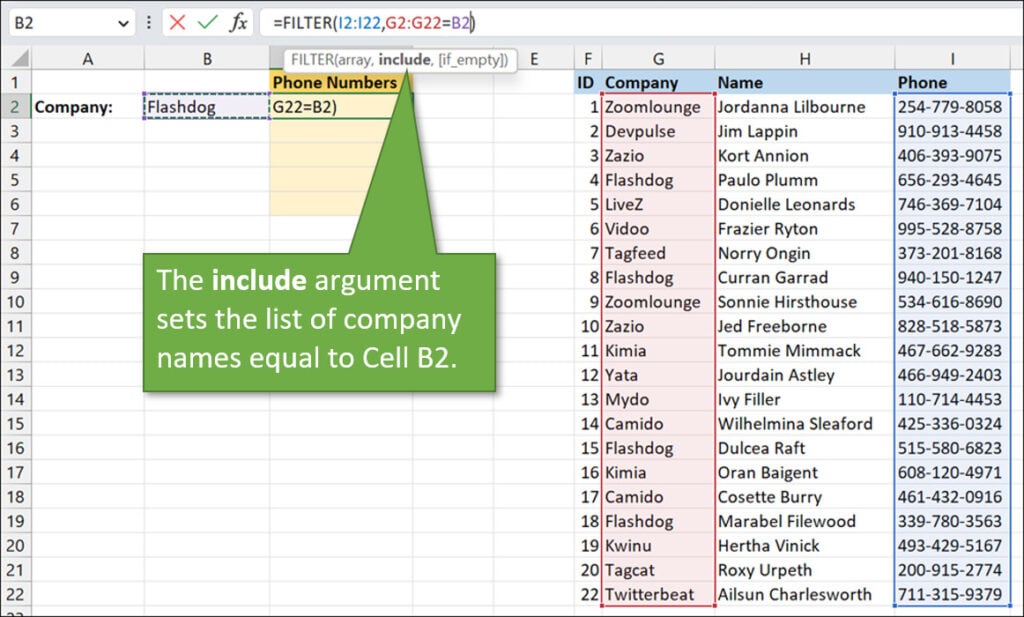Click the FILTER function name in the tooltip

click(x=311, y=59)
